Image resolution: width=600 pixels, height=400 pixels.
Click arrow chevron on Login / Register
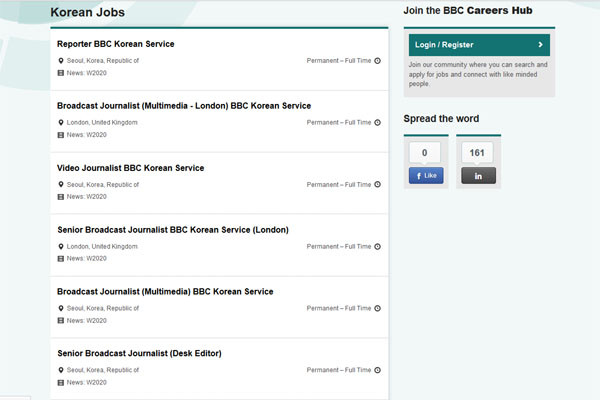pyautogui.click(x=540, y=45)
